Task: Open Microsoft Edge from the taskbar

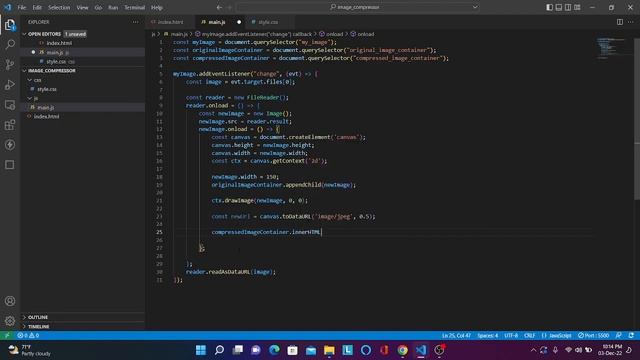Action: point(274,350)
